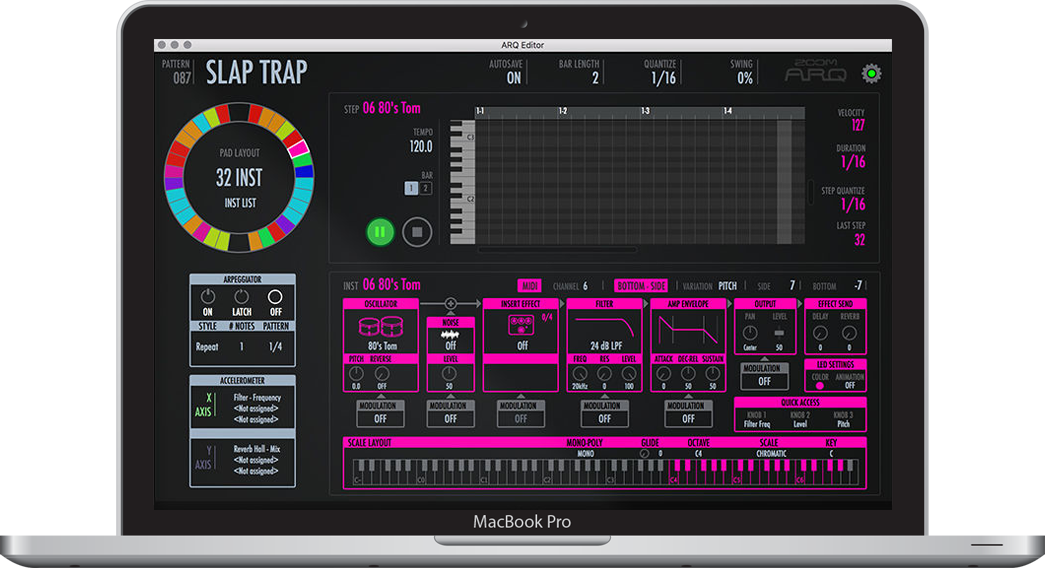Viewport: 1045px width, 568px height.
Task: Click the oscillator-noise mixer plus icon
Action: click(451, 303)
